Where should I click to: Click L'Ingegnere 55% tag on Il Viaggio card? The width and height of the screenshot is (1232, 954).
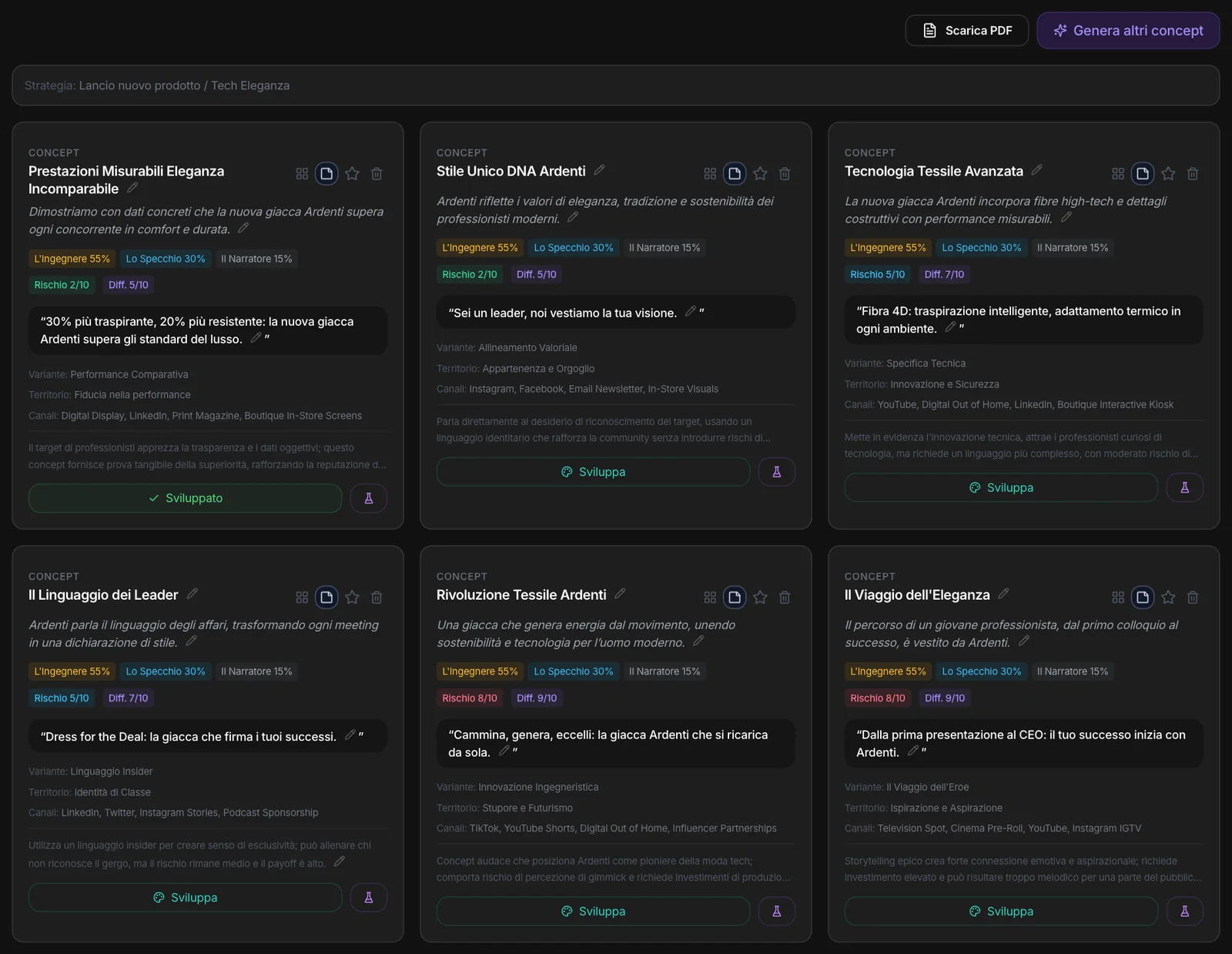pos(888,671)
